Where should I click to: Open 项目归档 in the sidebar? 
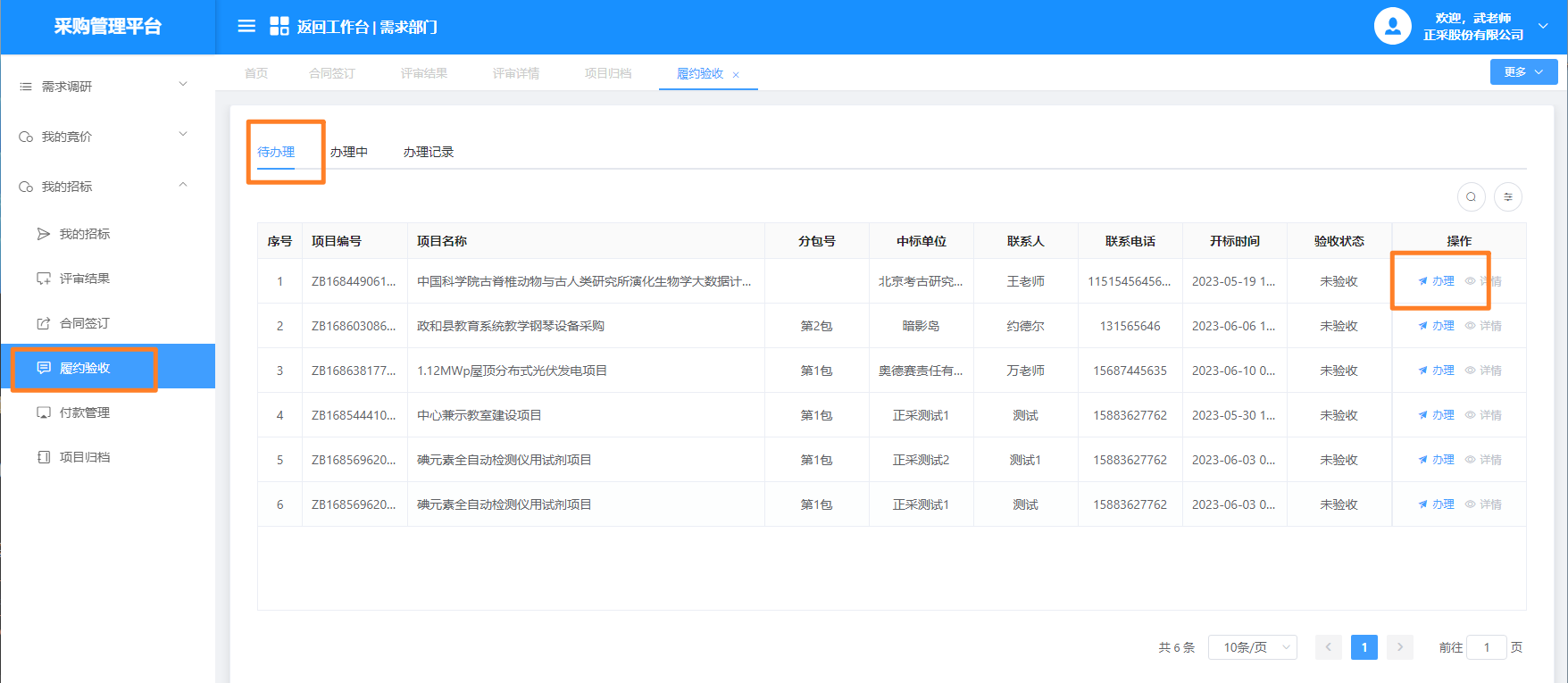click(84, 457)
